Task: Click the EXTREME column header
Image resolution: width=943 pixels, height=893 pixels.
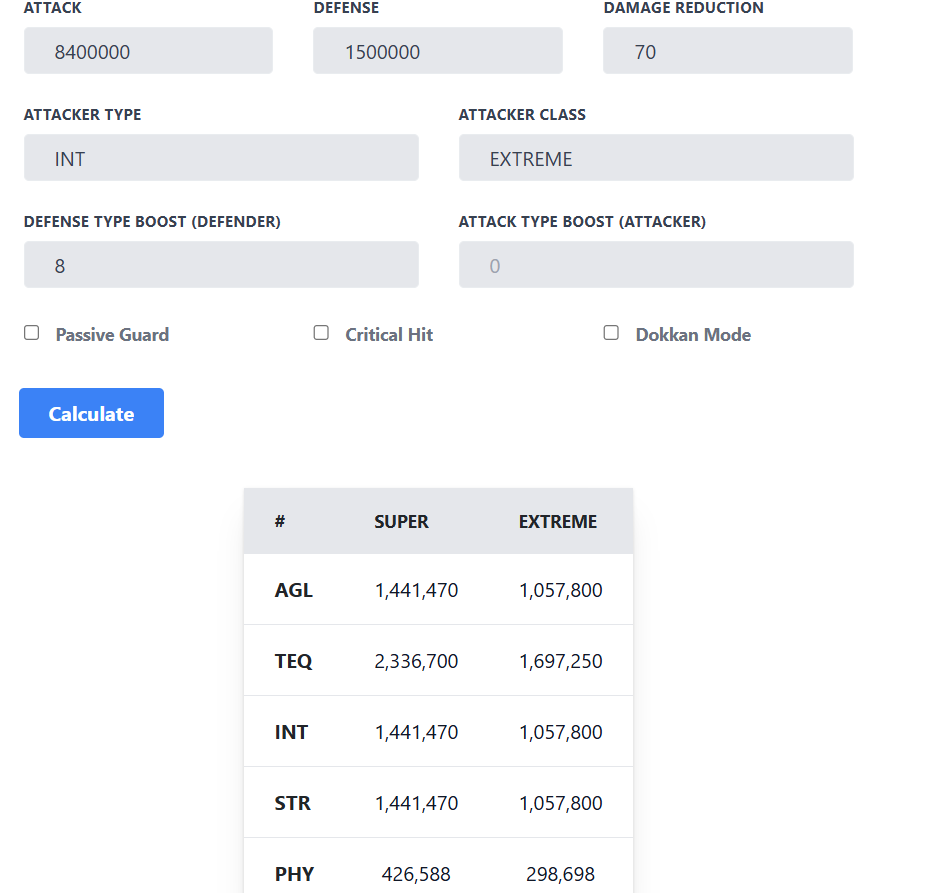Action: [557, 521]
